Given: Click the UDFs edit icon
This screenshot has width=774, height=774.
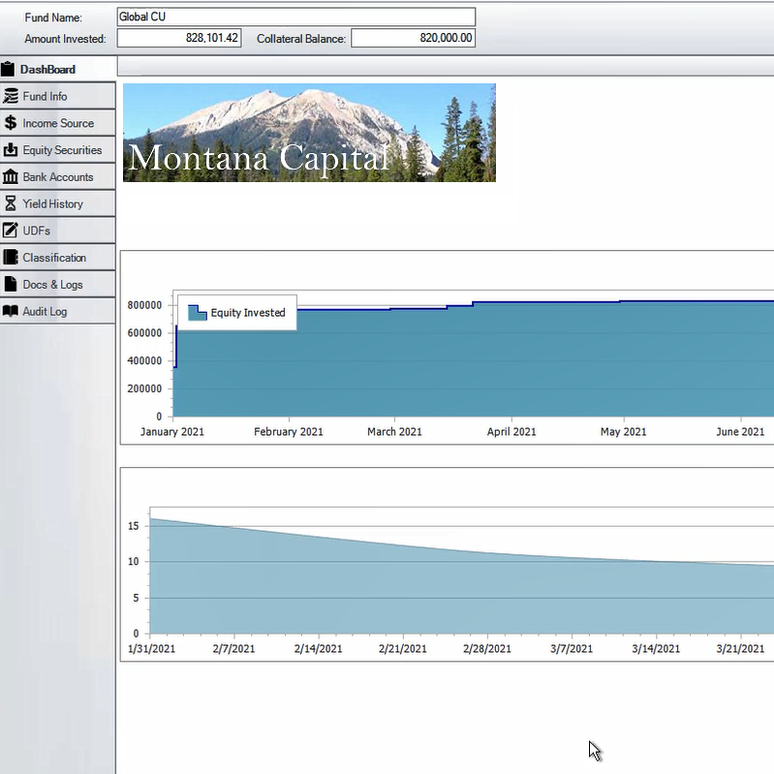Looking at the screenshot, I should click(11, 231).
